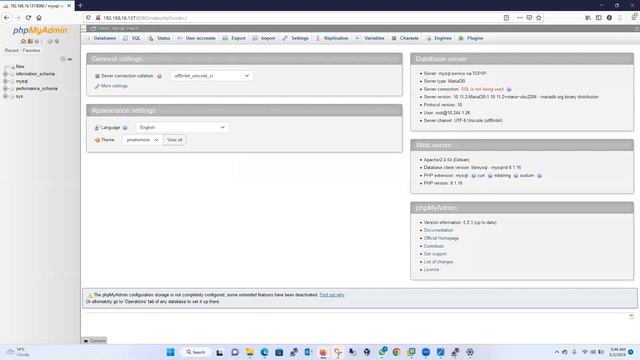Open the Contribute link
This screenshot has width=640, height=360.
[x=433, y=246]
